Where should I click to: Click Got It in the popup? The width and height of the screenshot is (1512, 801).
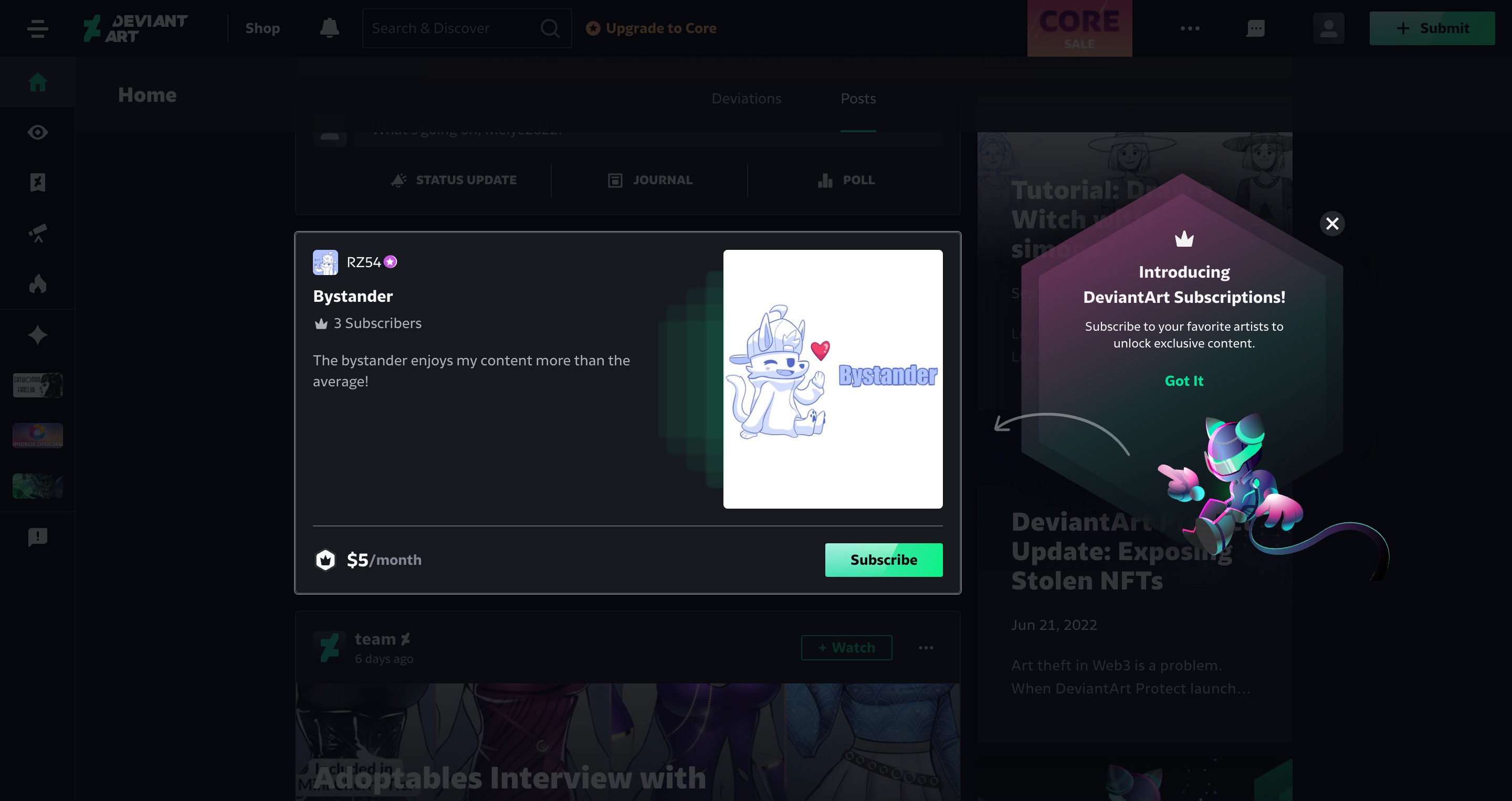[1184, 381]
